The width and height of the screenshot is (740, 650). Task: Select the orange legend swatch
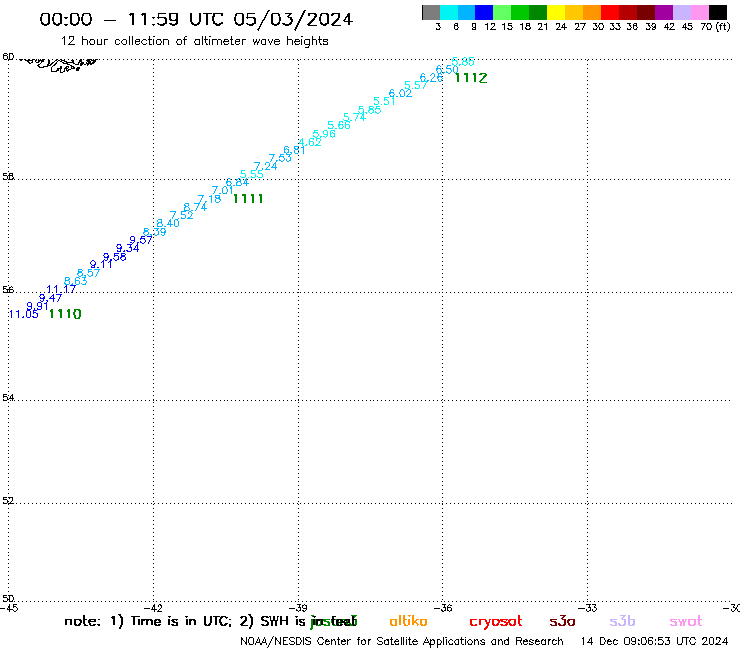(x=592, y=12)
